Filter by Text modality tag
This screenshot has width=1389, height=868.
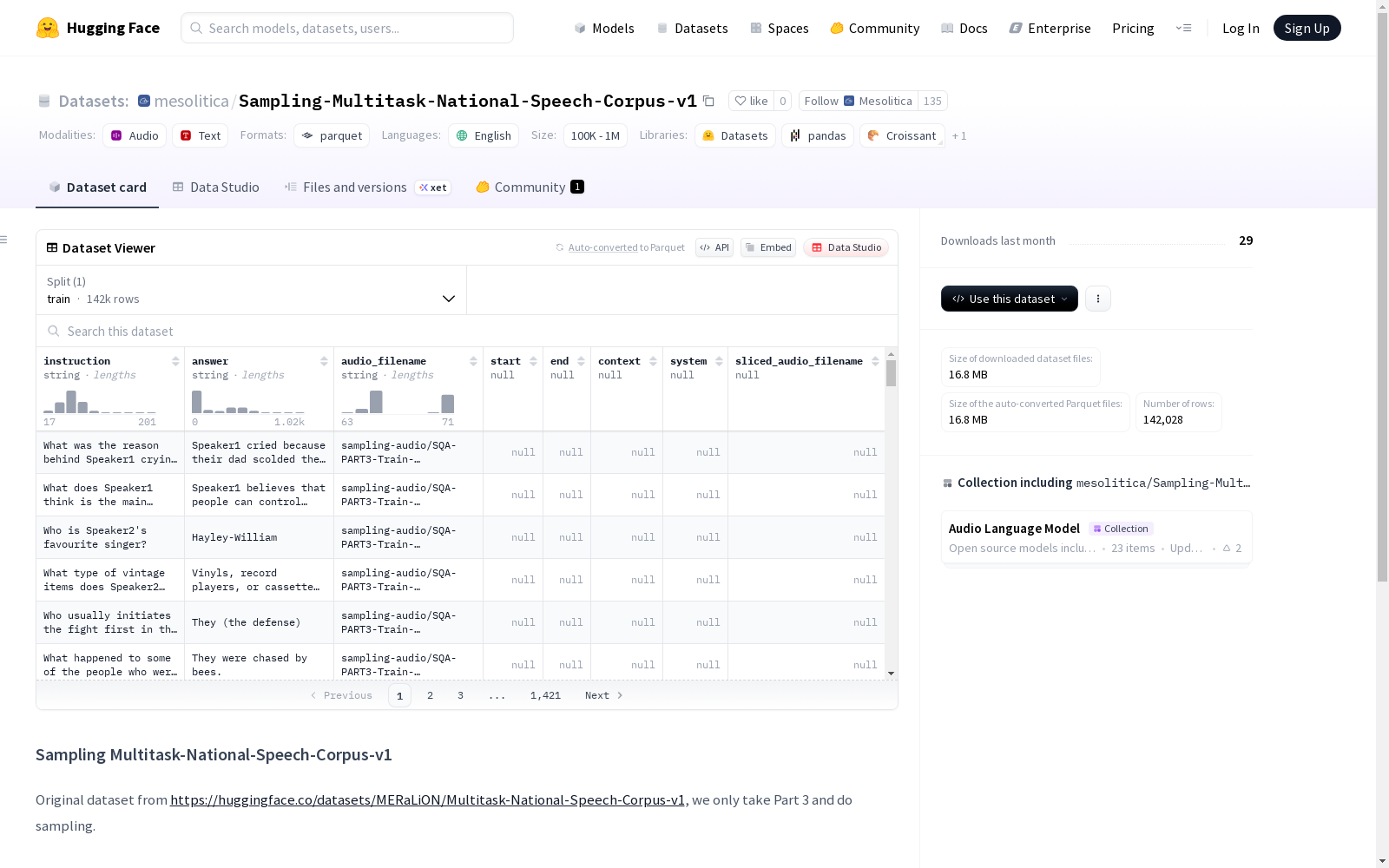[x=201, y=135]
